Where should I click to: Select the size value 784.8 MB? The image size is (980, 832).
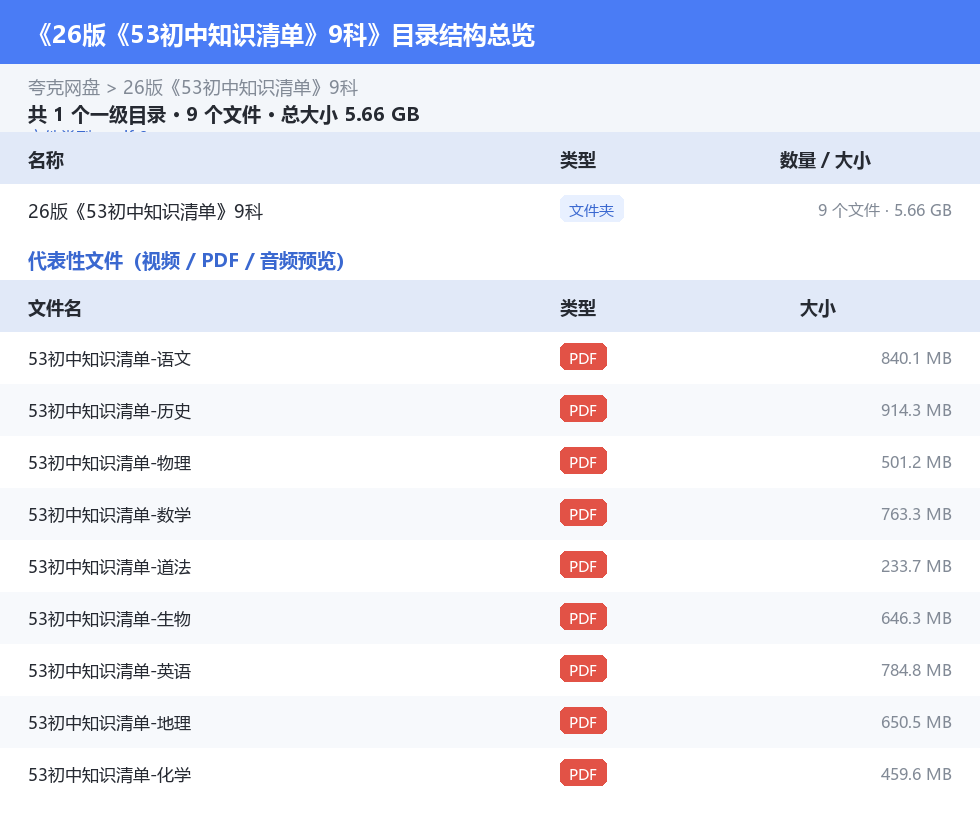[x=916, y=669]
